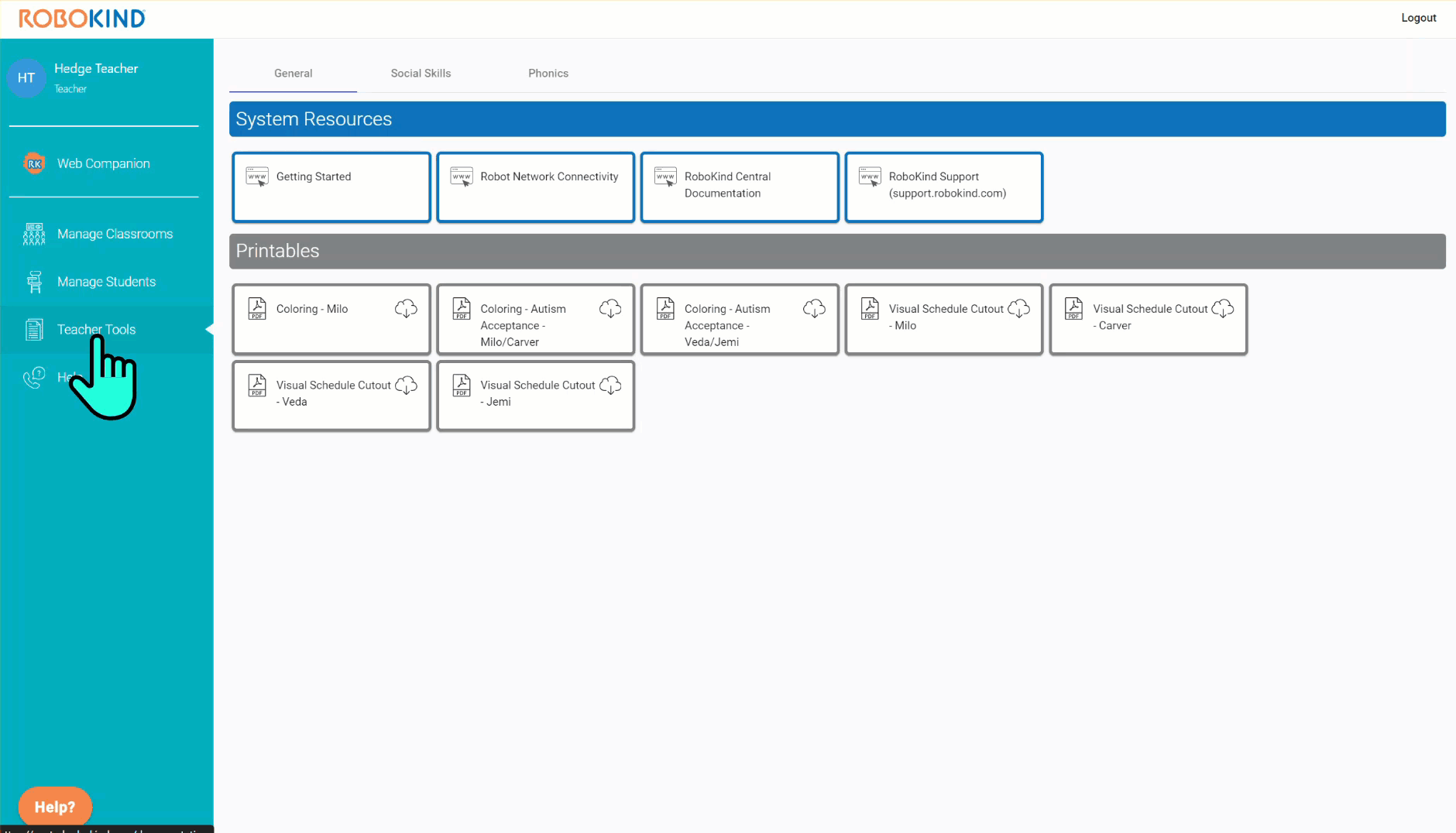The width and height of the screenshot is (1456, 833).
Task: Click the web page icon on Getting Started
Action: (257, 177)
